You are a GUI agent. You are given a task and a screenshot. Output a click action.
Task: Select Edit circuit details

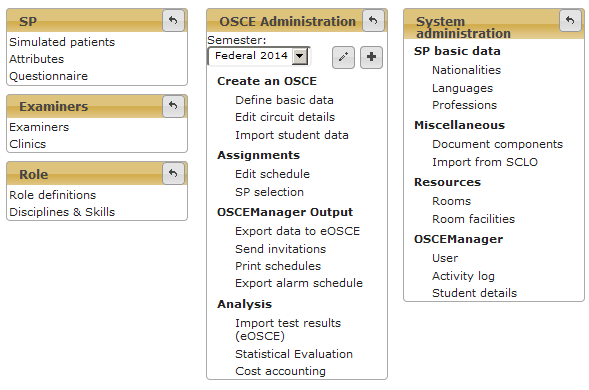(x=285, y=117)
